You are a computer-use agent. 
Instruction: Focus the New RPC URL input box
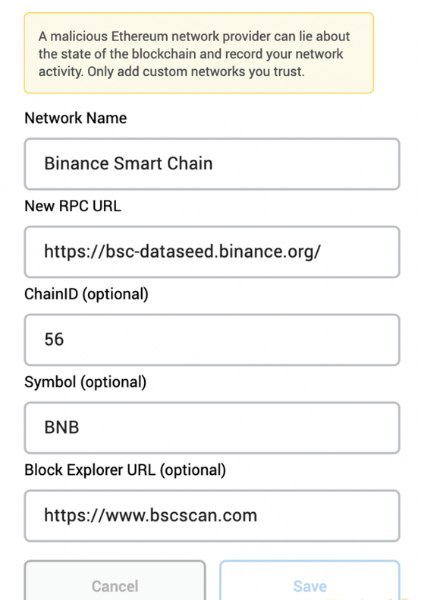pyautogui.click(x=212, y=252)
